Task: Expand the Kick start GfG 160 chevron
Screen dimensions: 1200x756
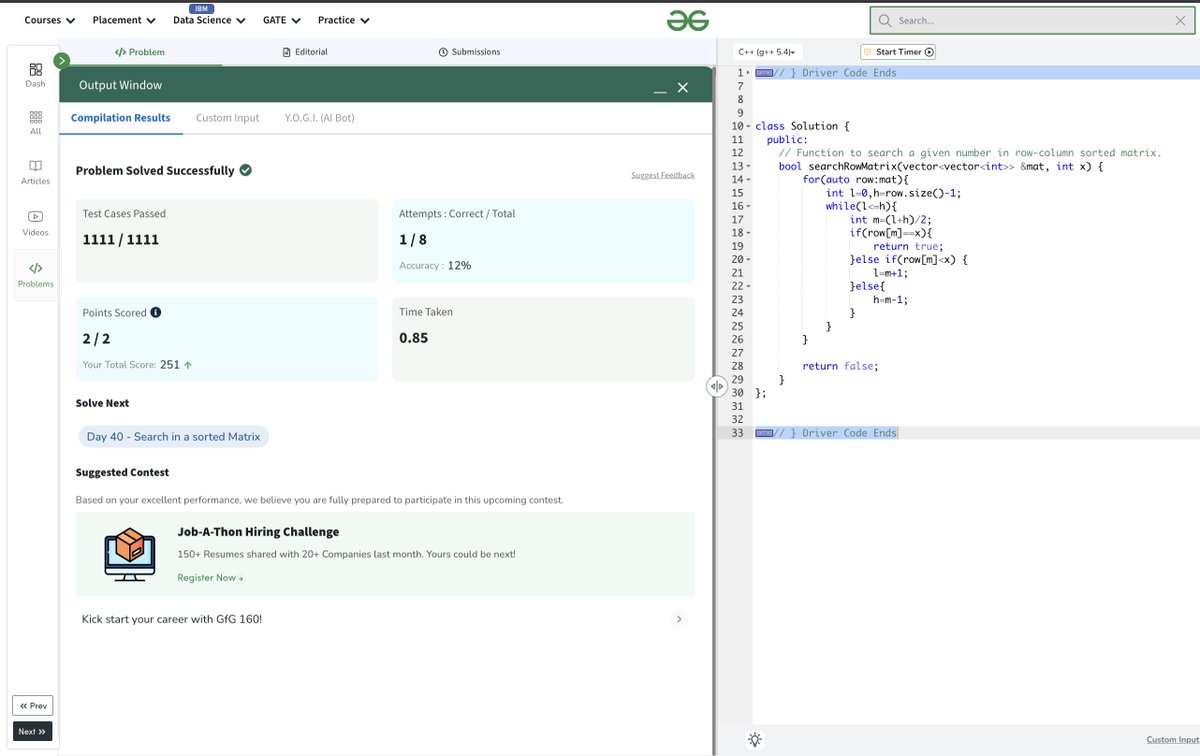Action: (679, 619)
